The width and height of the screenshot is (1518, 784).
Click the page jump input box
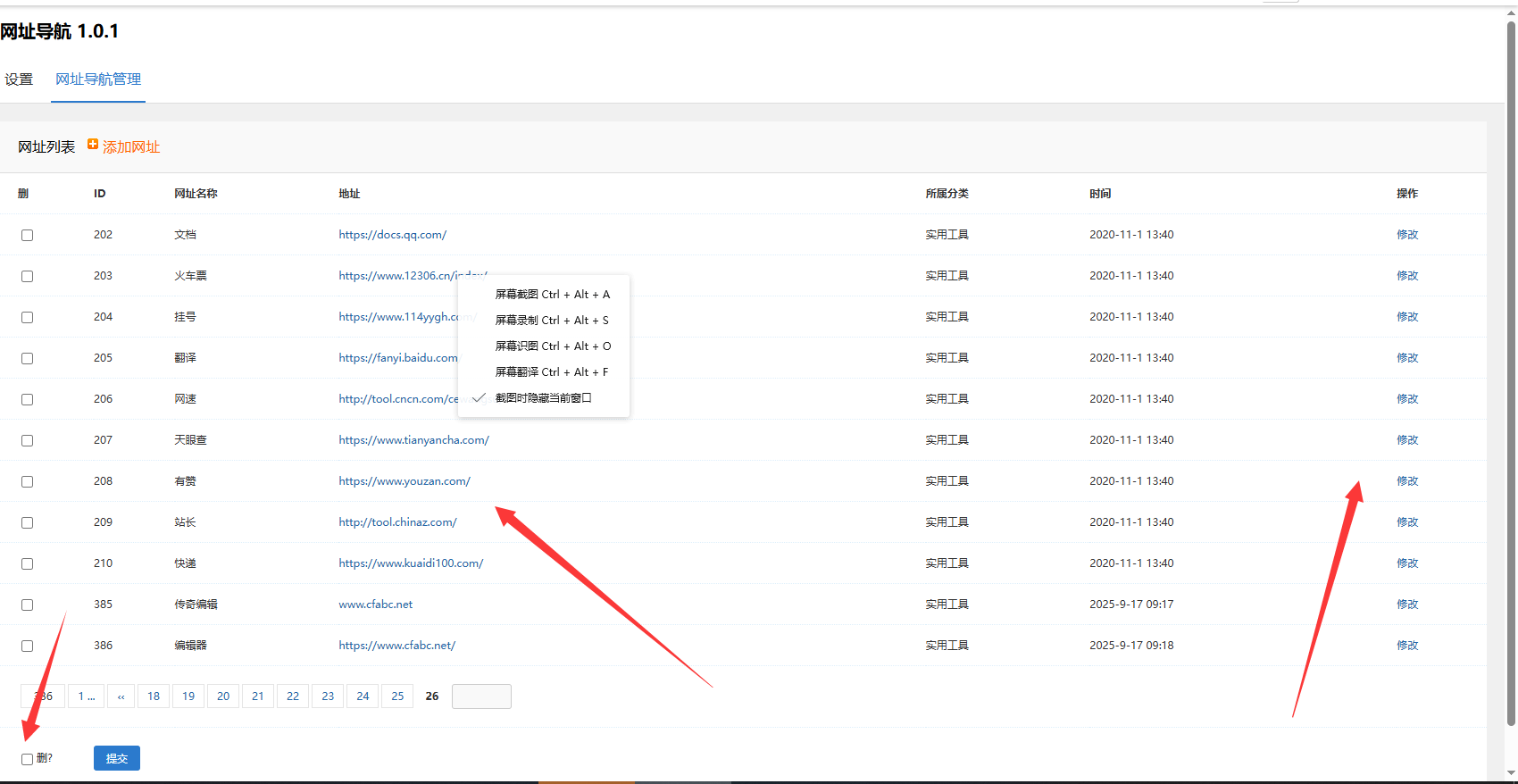[x=481, y=696]
